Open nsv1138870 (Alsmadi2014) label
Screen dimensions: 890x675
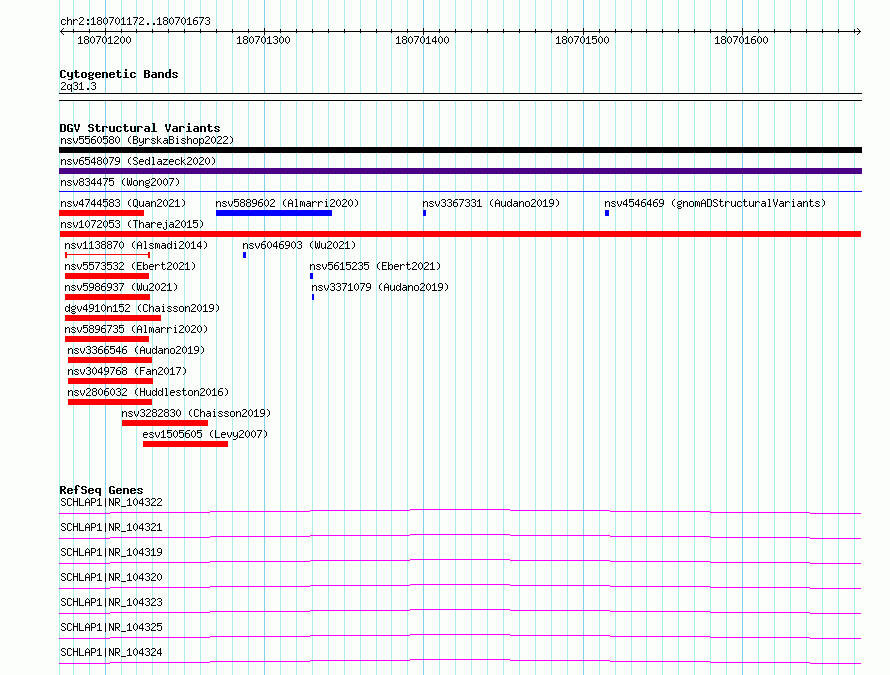click(x=136, y=245)
